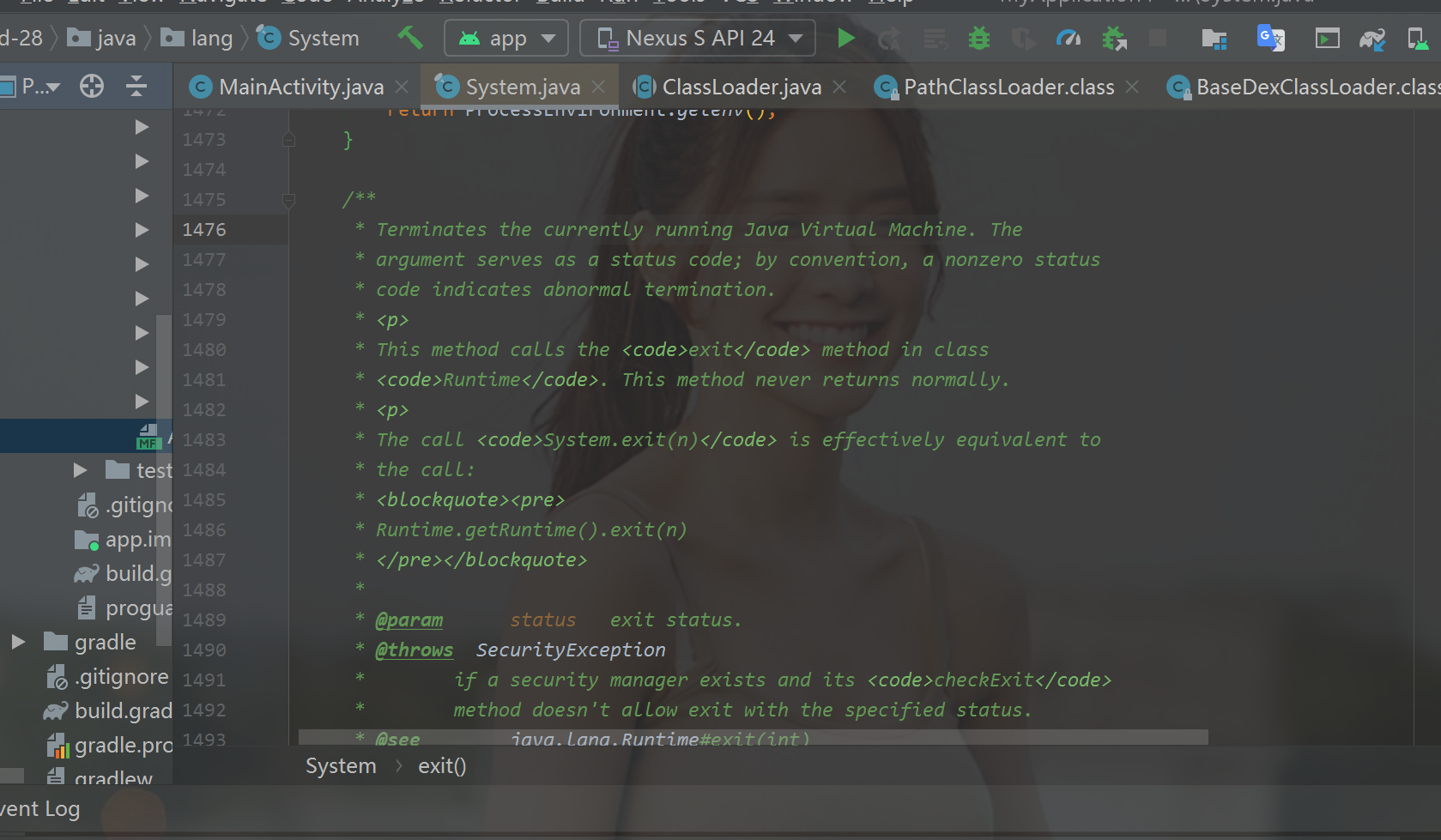Start debugging with the green bug icon
This screenshot has width=1441, height=840.
tap(978, 38)
